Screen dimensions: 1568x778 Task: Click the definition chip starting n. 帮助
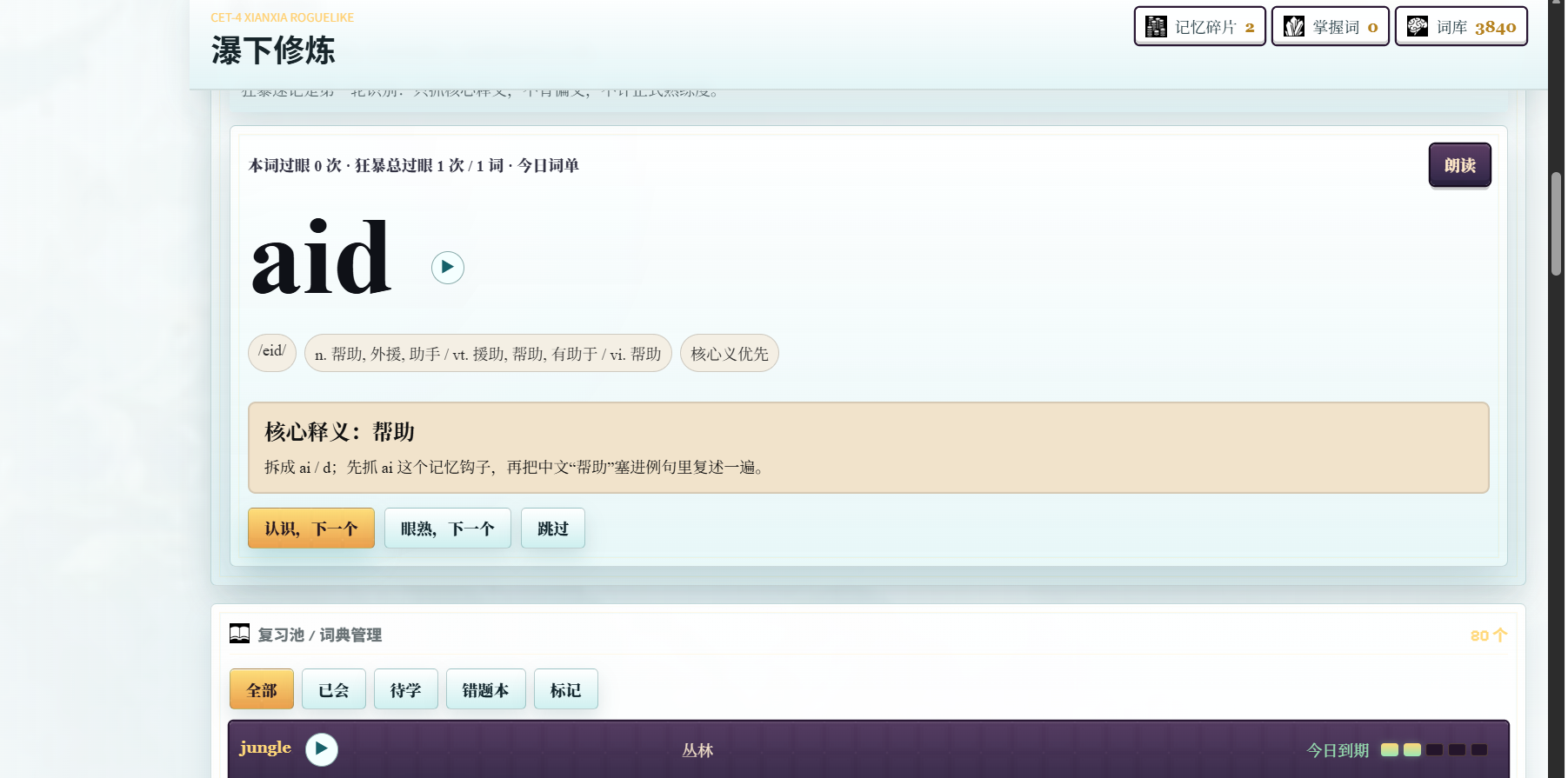pyautogui.click(x=488, y=353)
